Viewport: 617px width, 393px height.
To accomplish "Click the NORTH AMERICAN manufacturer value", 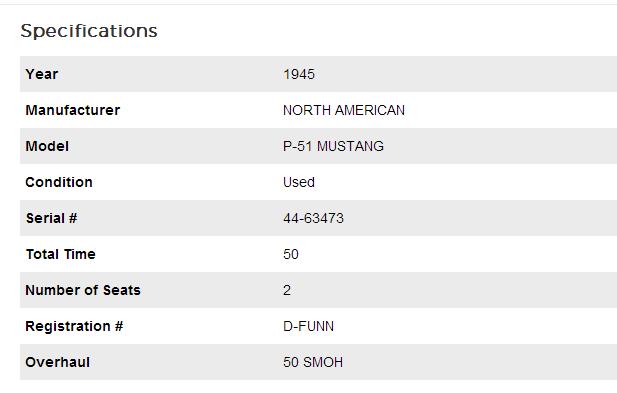I will pos(344,110).
